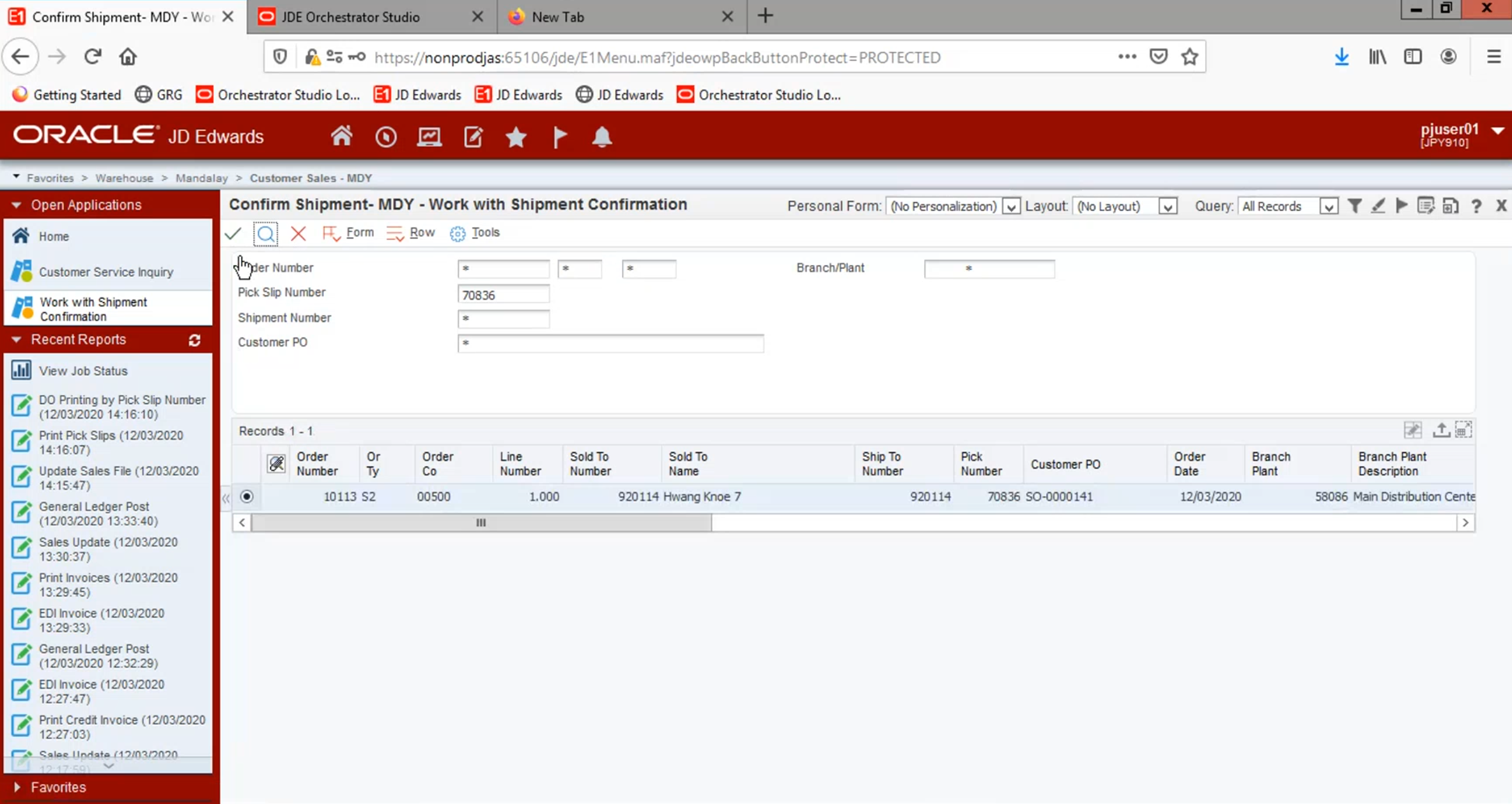Select the radio button for order 10113
1512x804 pixels.
pos(247,497)
